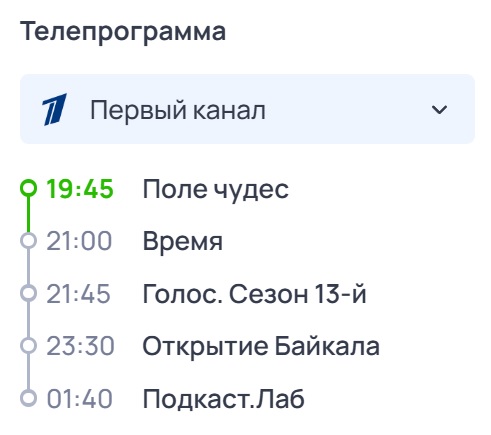
Task: Open the Первый канал channel selector
Action: click(247, 109)
